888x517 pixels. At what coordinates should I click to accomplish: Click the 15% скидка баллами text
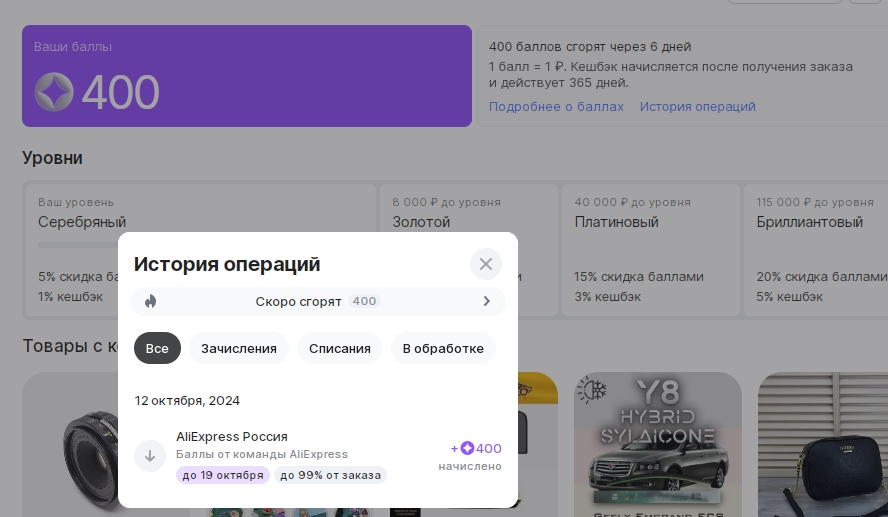[639, 277]
